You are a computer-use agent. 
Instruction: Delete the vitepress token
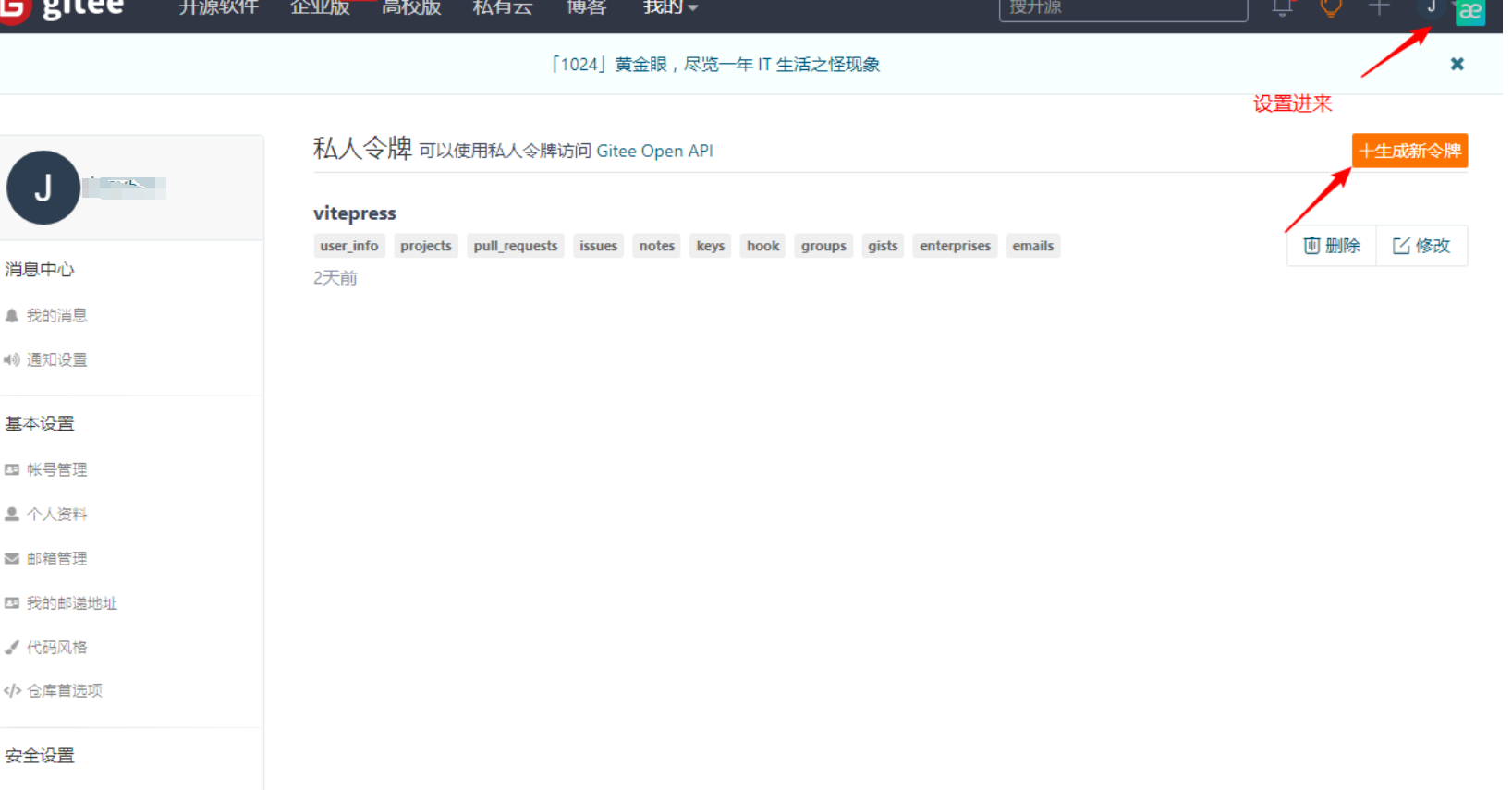(x=1332, y=246)
